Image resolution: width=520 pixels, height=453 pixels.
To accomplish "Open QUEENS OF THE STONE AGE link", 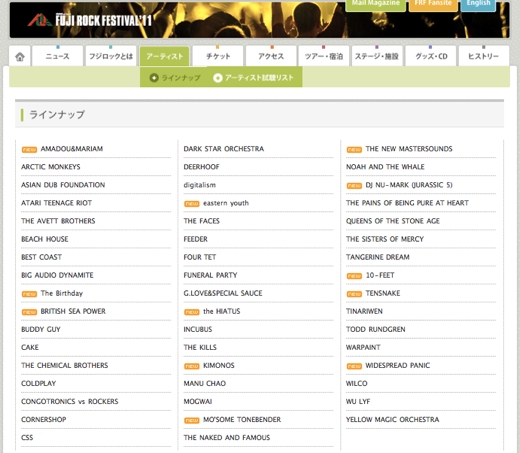I will (393, 221).
